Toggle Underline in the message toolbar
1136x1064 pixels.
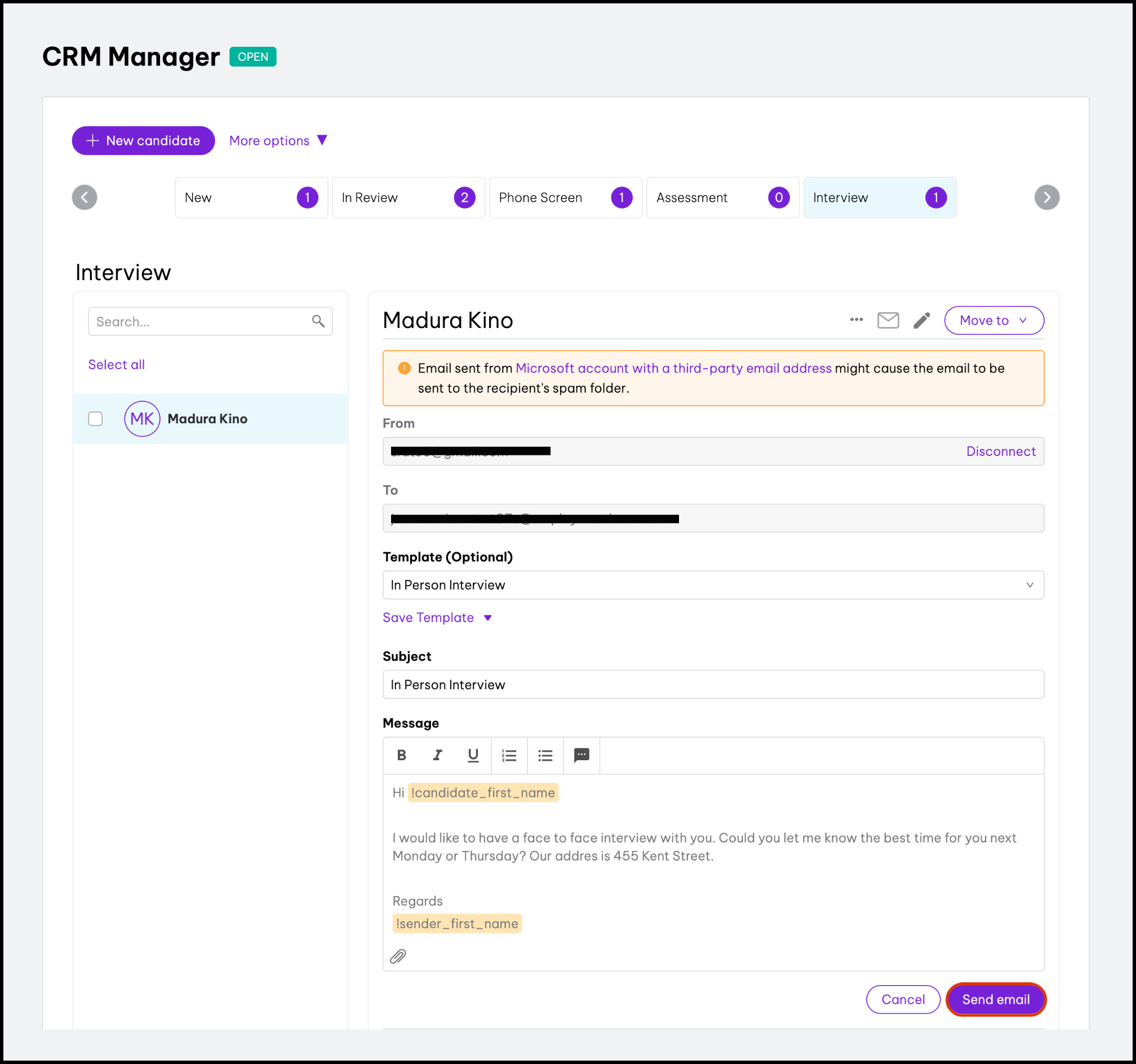click(x=473, y=755)
